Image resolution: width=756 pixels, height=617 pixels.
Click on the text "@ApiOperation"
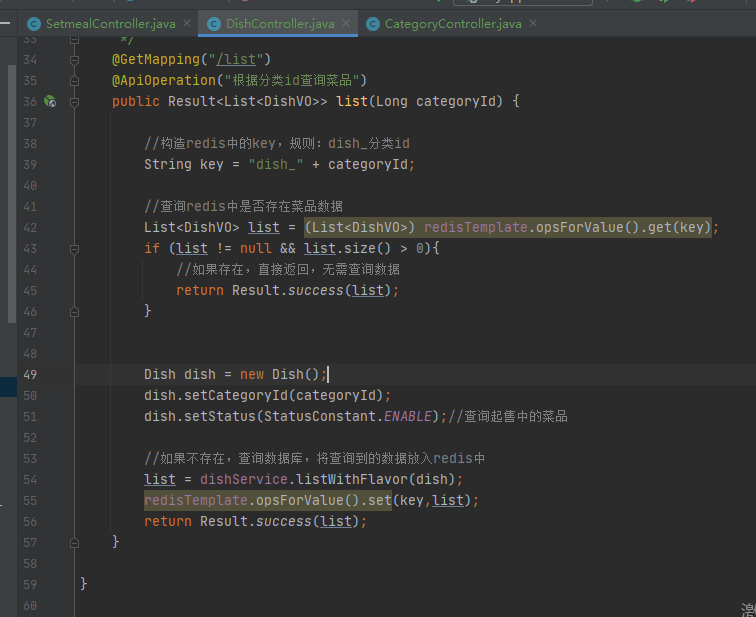click(x=163, y=80)
